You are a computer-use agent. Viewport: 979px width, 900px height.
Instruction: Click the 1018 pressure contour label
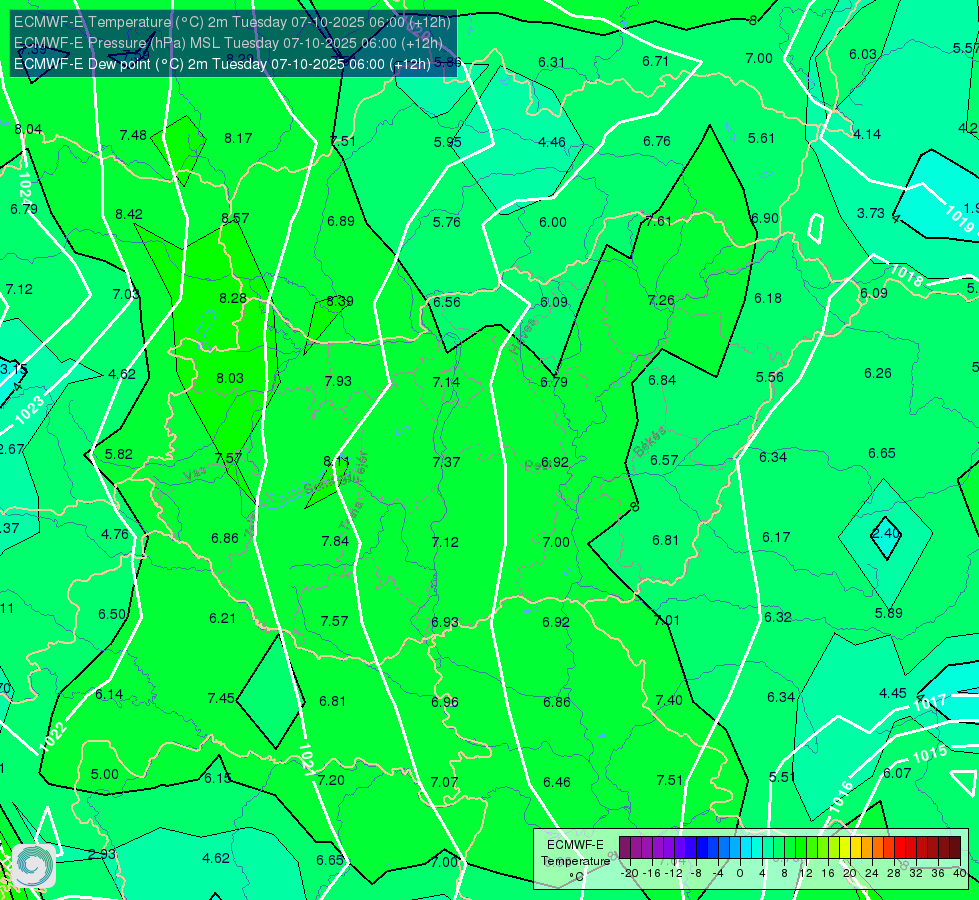[x=905, y=274]
